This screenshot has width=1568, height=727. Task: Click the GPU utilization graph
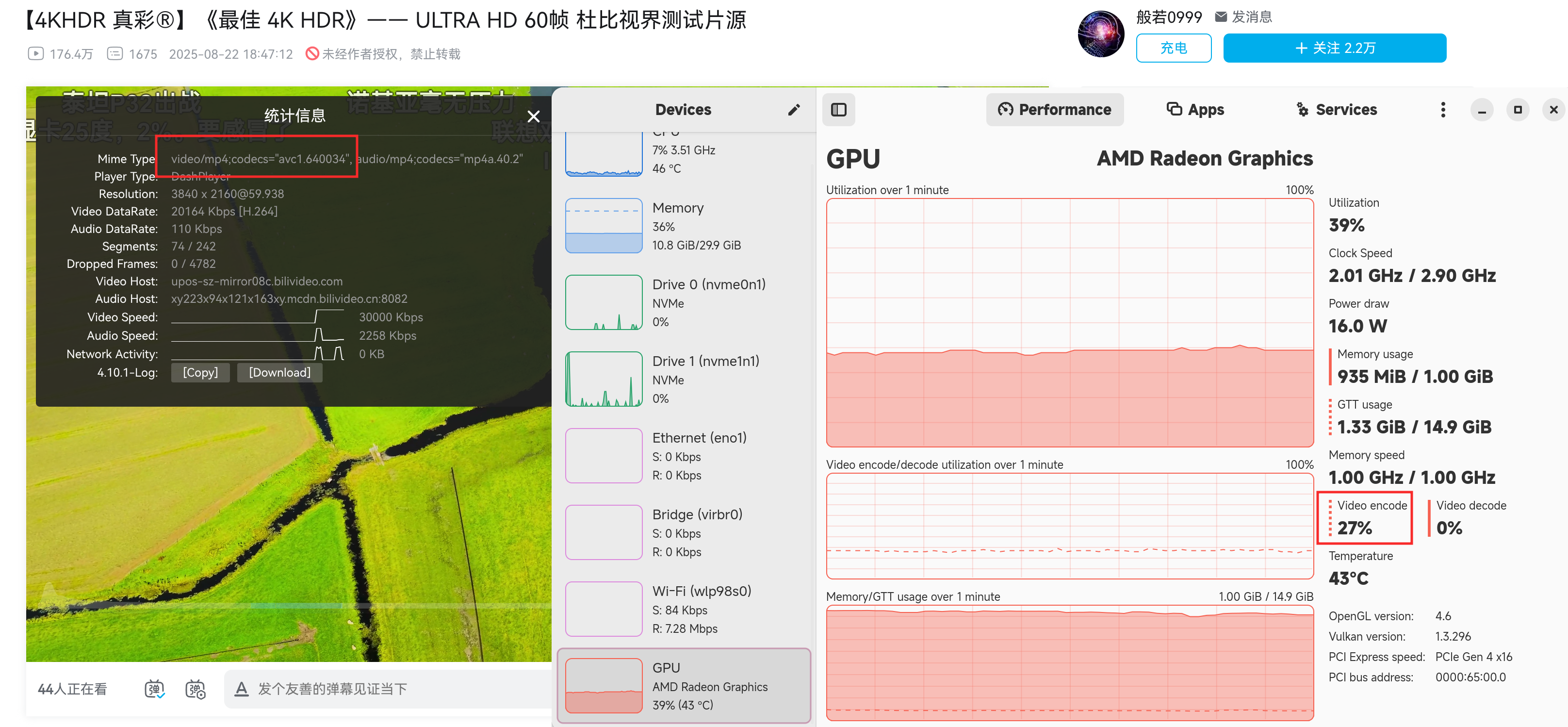point(1069,323)
